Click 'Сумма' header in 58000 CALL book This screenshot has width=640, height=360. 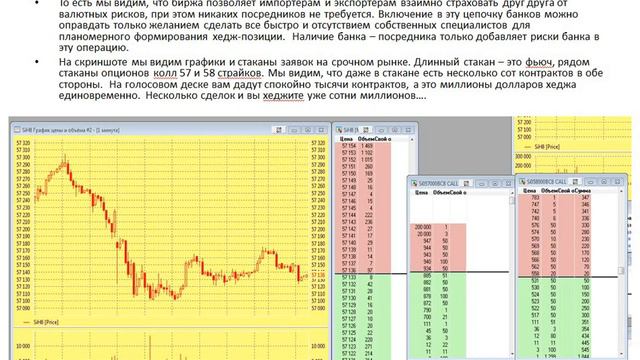pos(583,191)
